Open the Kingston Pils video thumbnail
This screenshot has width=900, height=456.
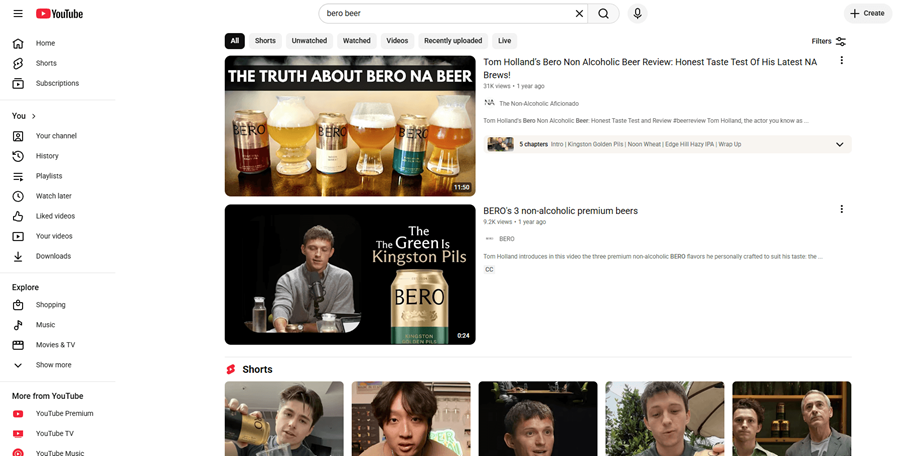350,275
